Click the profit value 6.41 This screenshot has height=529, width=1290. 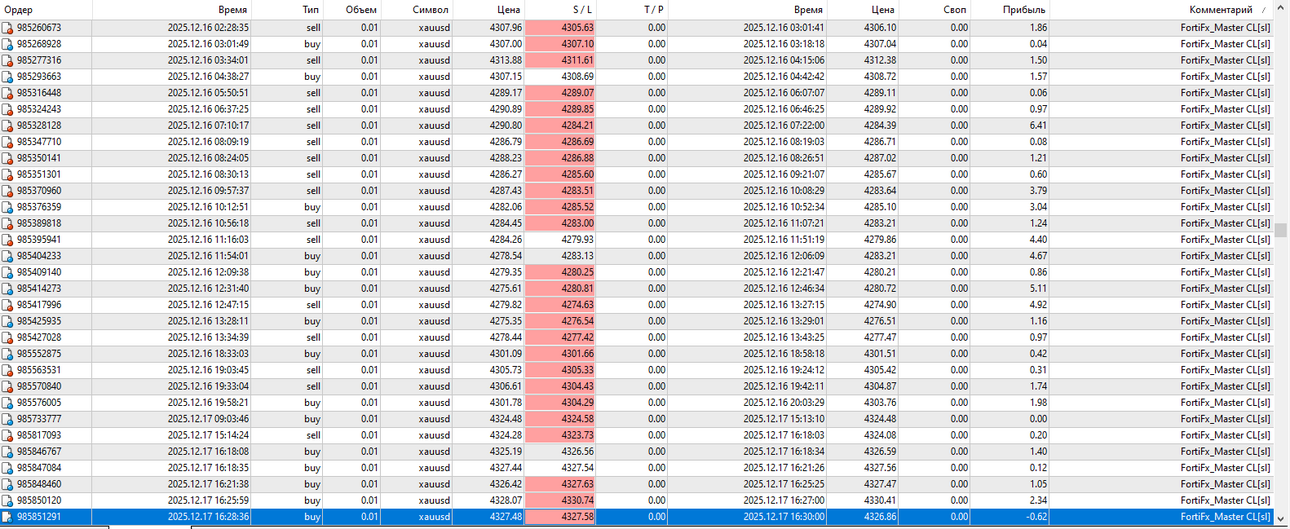(1038, 125)
